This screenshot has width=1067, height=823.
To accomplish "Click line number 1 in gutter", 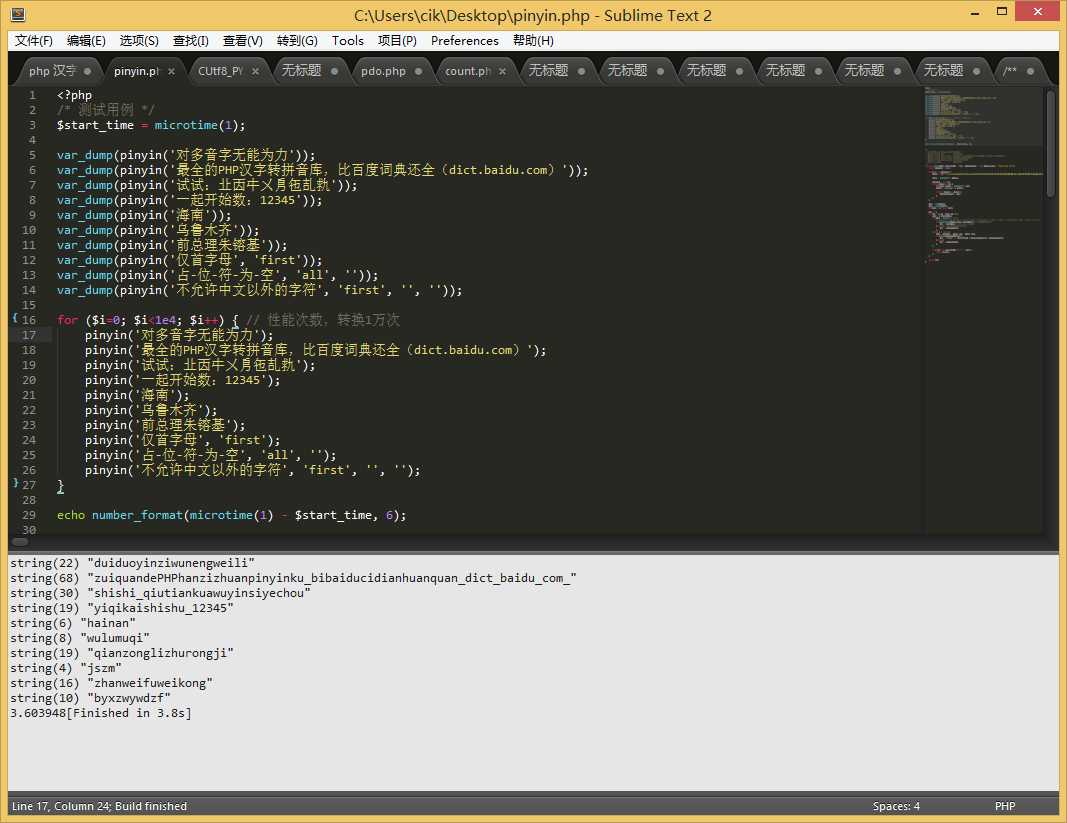I will [x=33, y=95].
